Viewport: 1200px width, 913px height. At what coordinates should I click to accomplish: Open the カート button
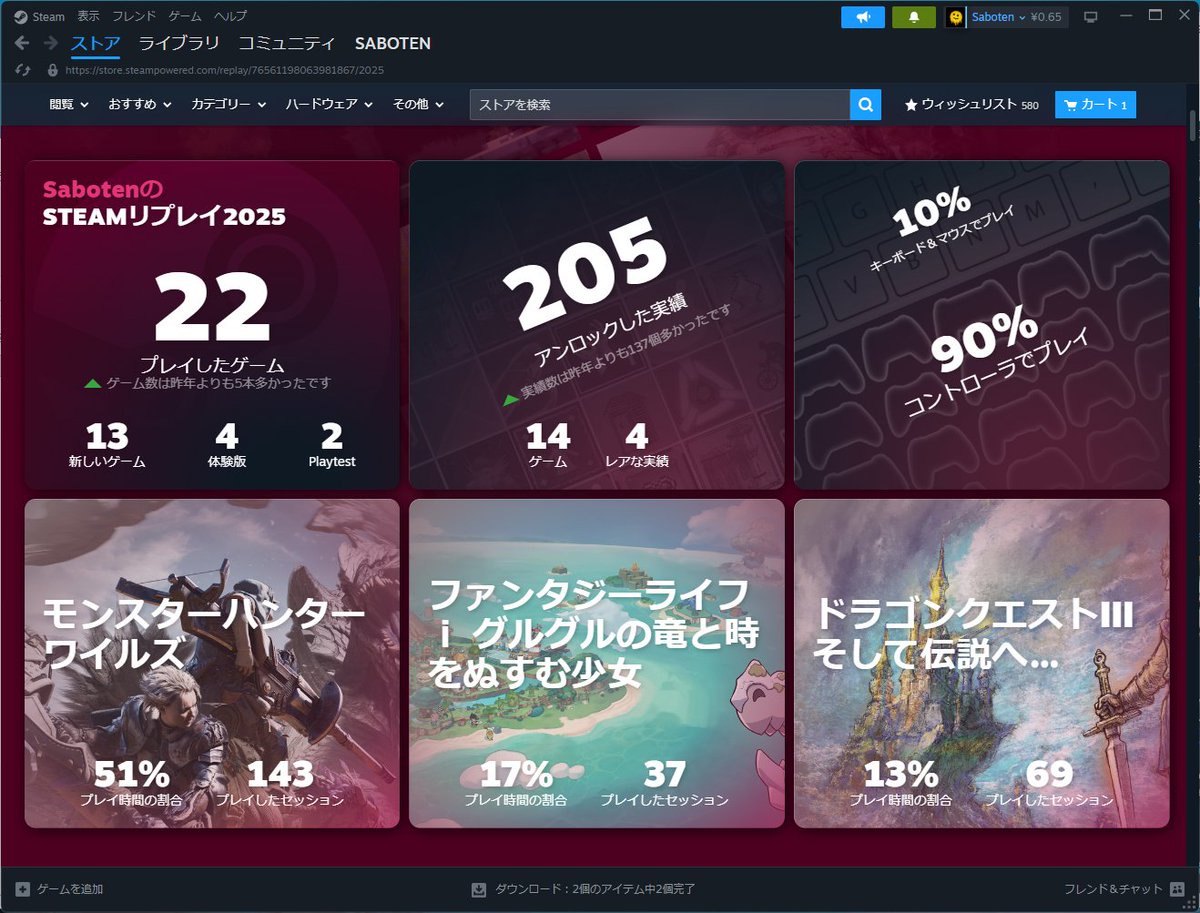coord(1095,104)
